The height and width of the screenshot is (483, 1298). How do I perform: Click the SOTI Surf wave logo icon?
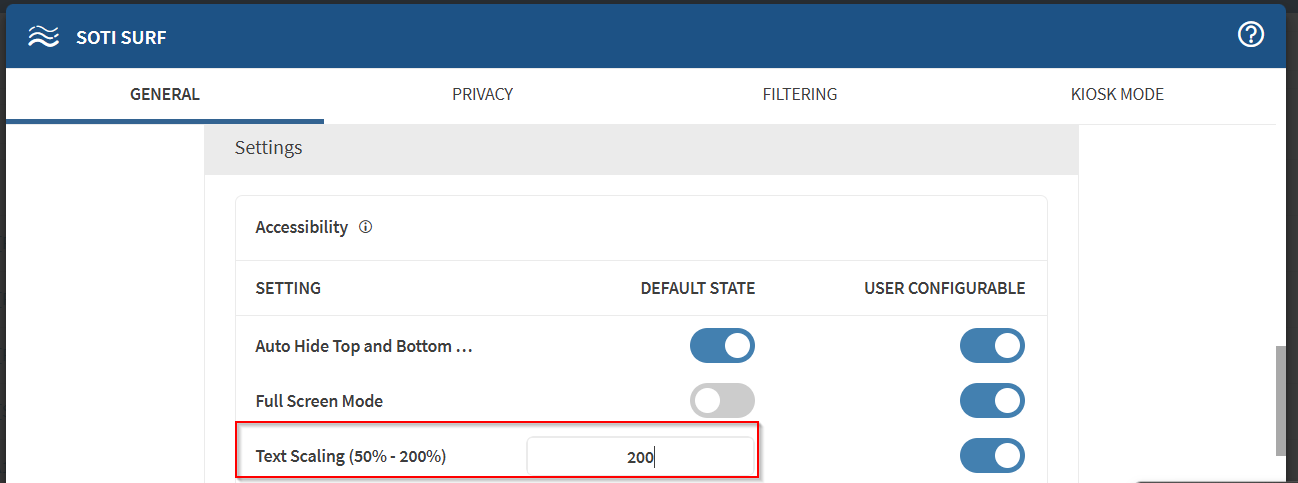[x=43, y=38]
